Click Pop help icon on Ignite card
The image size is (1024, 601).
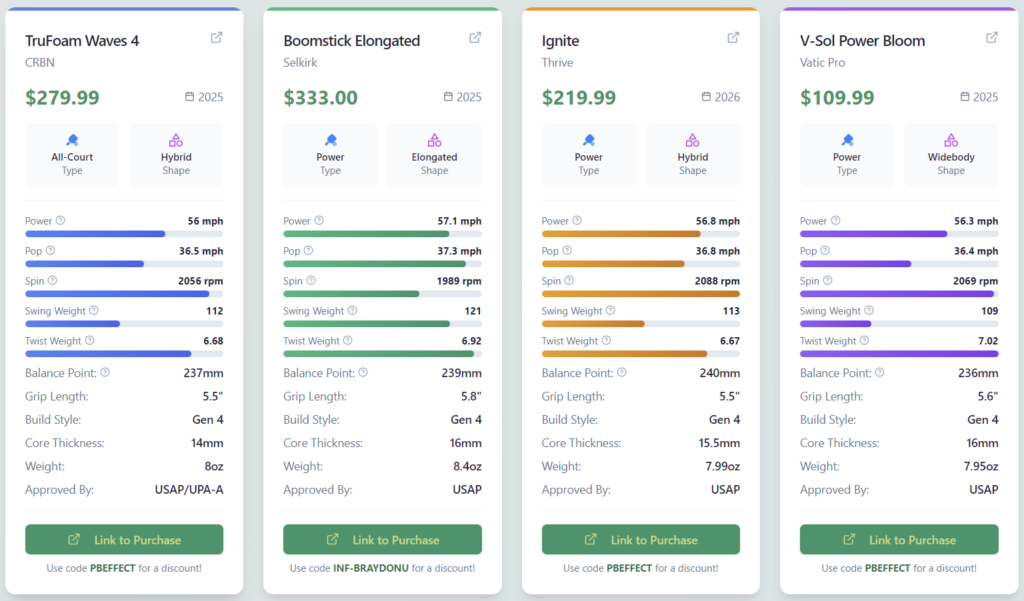(567, 251)
